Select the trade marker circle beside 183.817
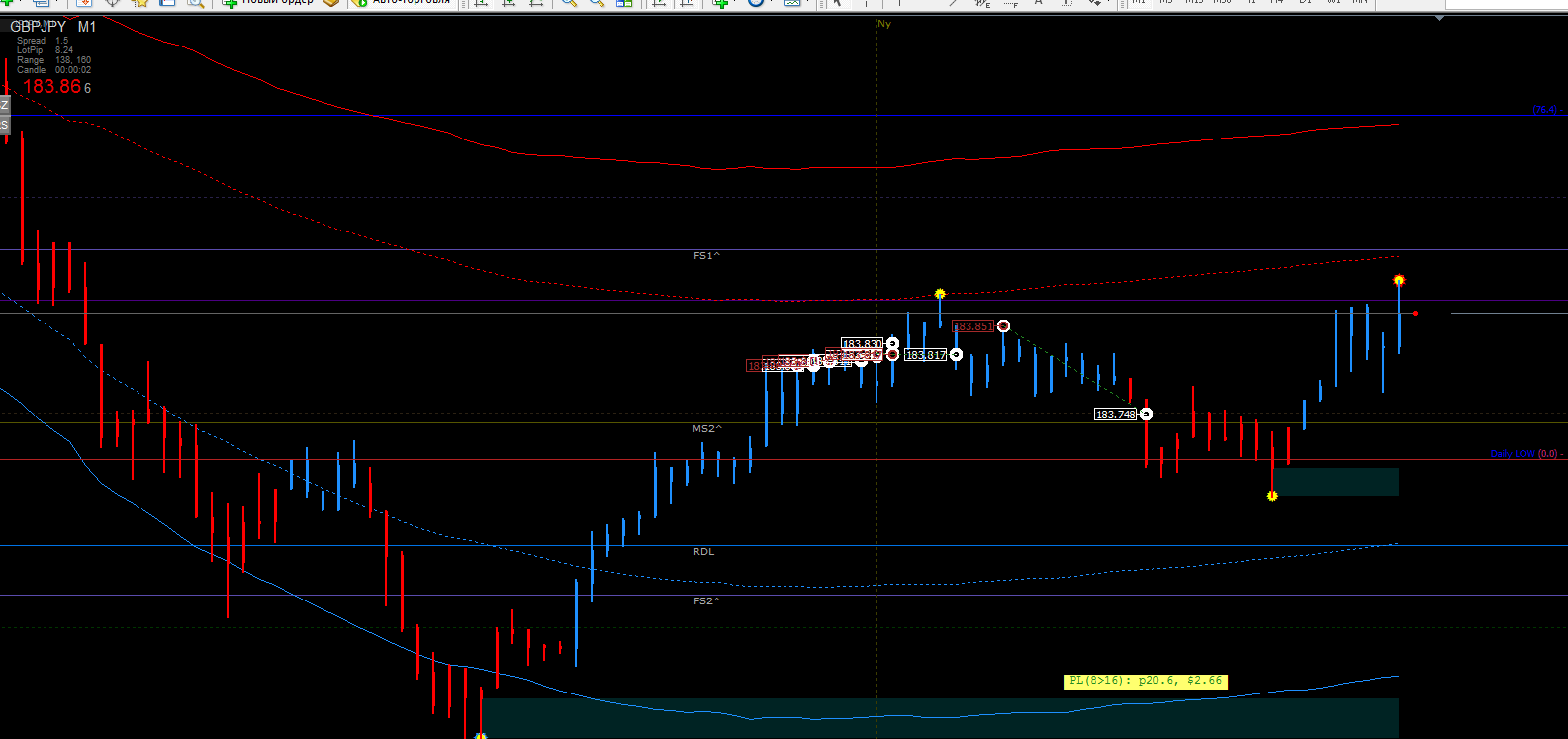 956,354
